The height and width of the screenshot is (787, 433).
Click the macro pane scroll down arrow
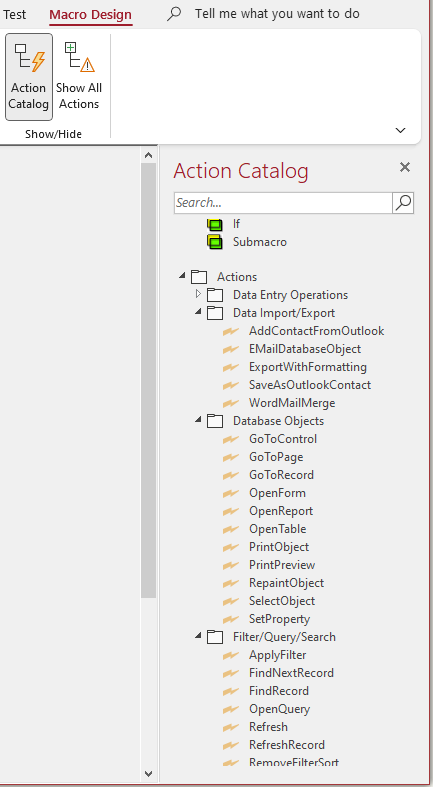pos(149,773)
